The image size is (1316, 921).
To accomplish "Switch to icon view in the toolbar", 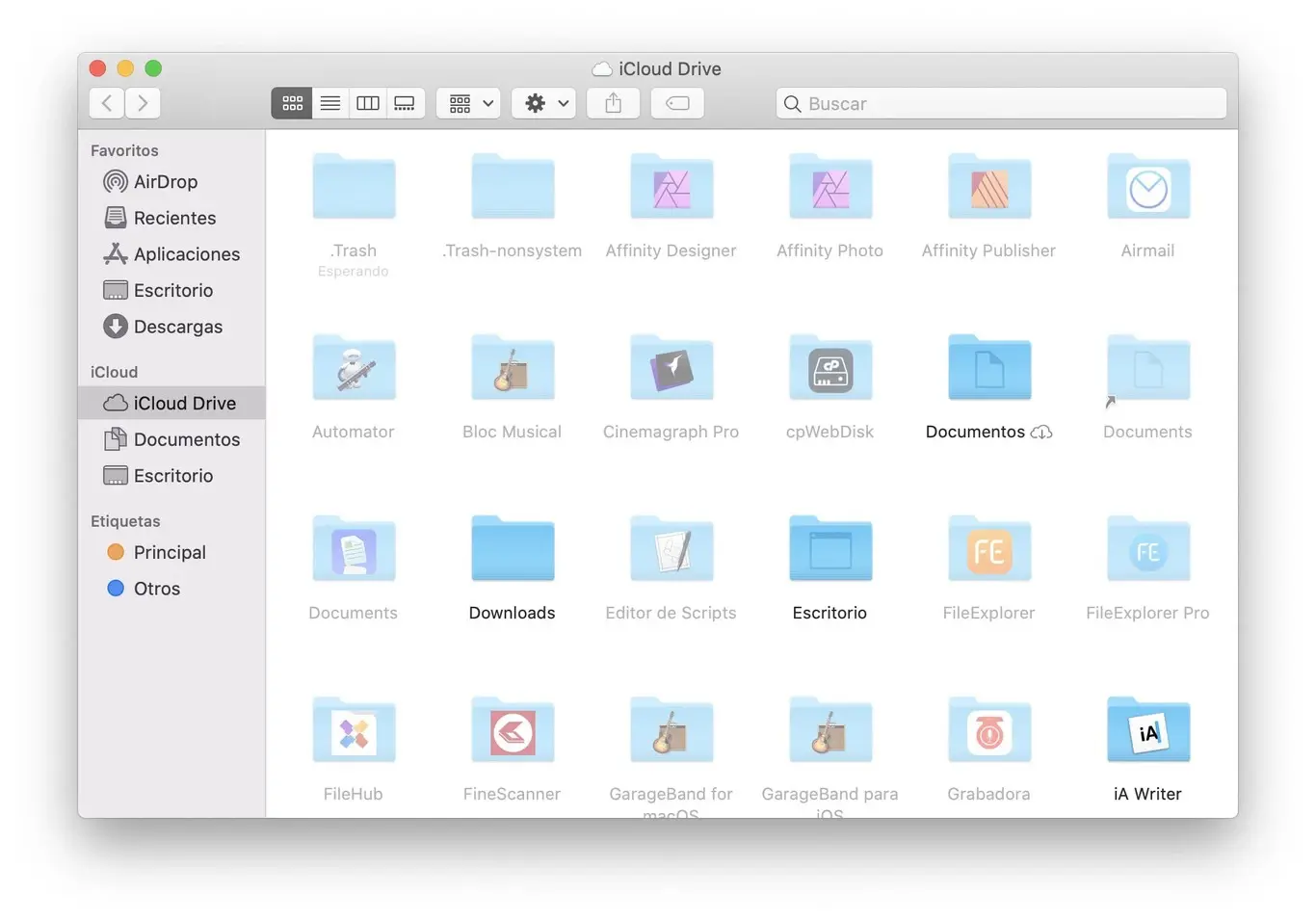I will [292, 103].
